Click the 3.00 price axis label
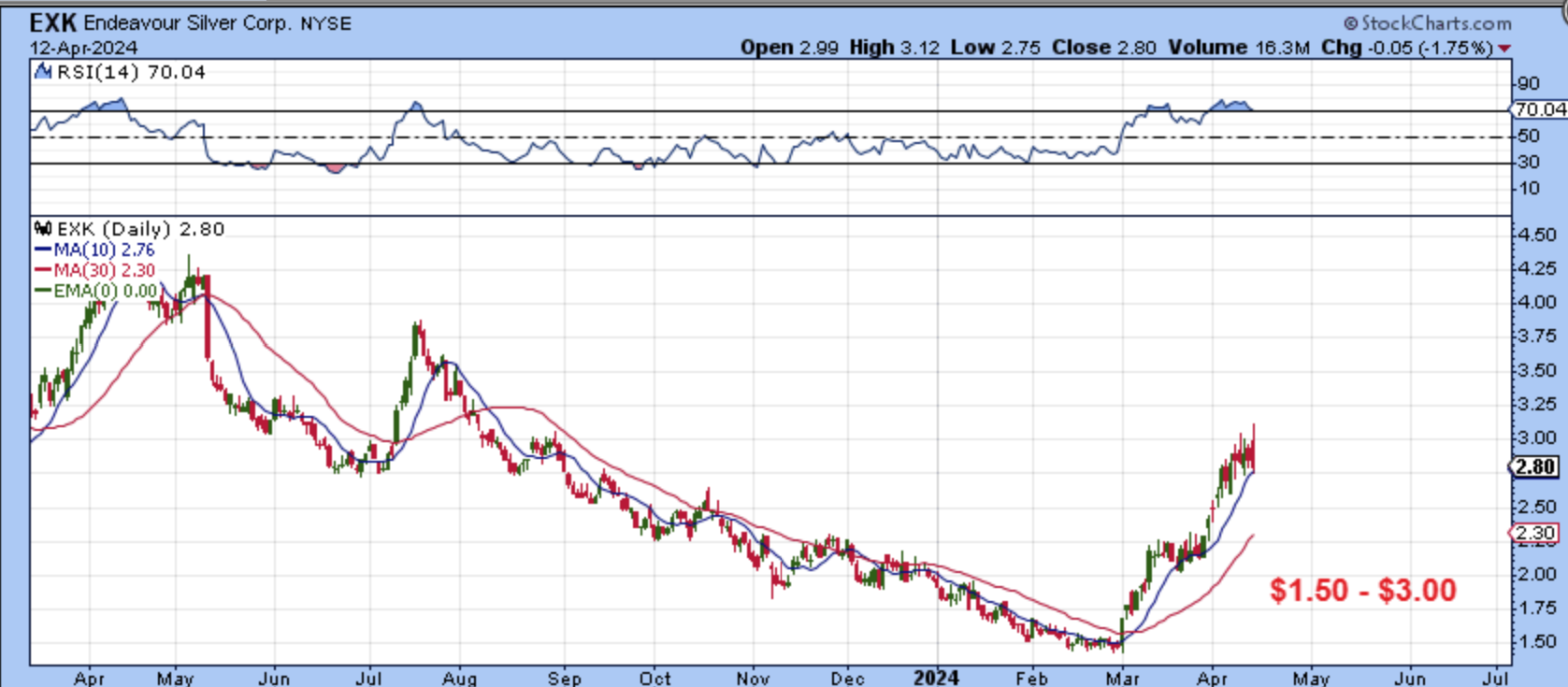This screenshot has width=1568, height=687. 1535,438
